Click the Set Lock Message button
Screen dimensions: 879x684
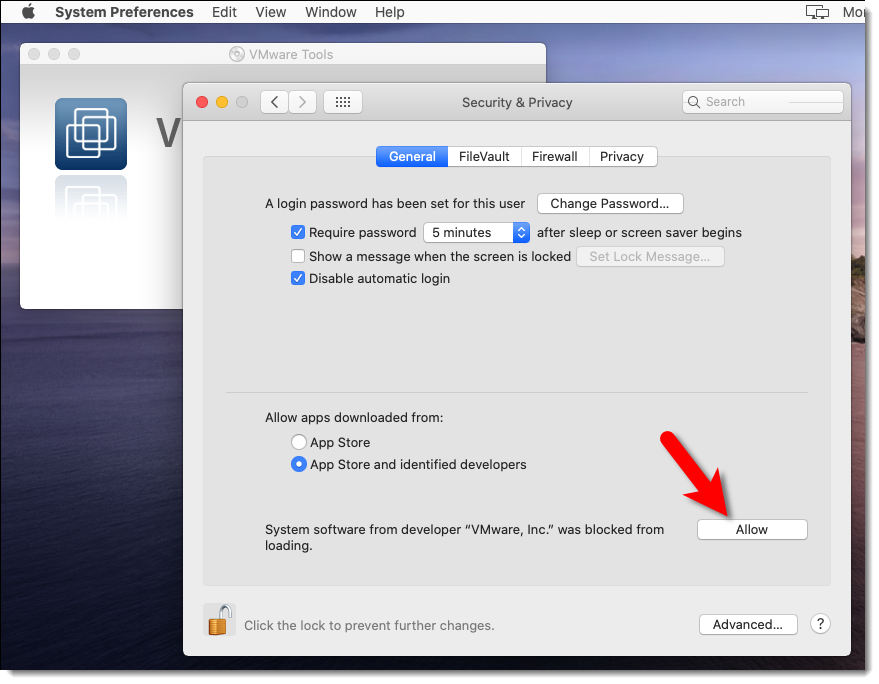(x=650, y=257)
